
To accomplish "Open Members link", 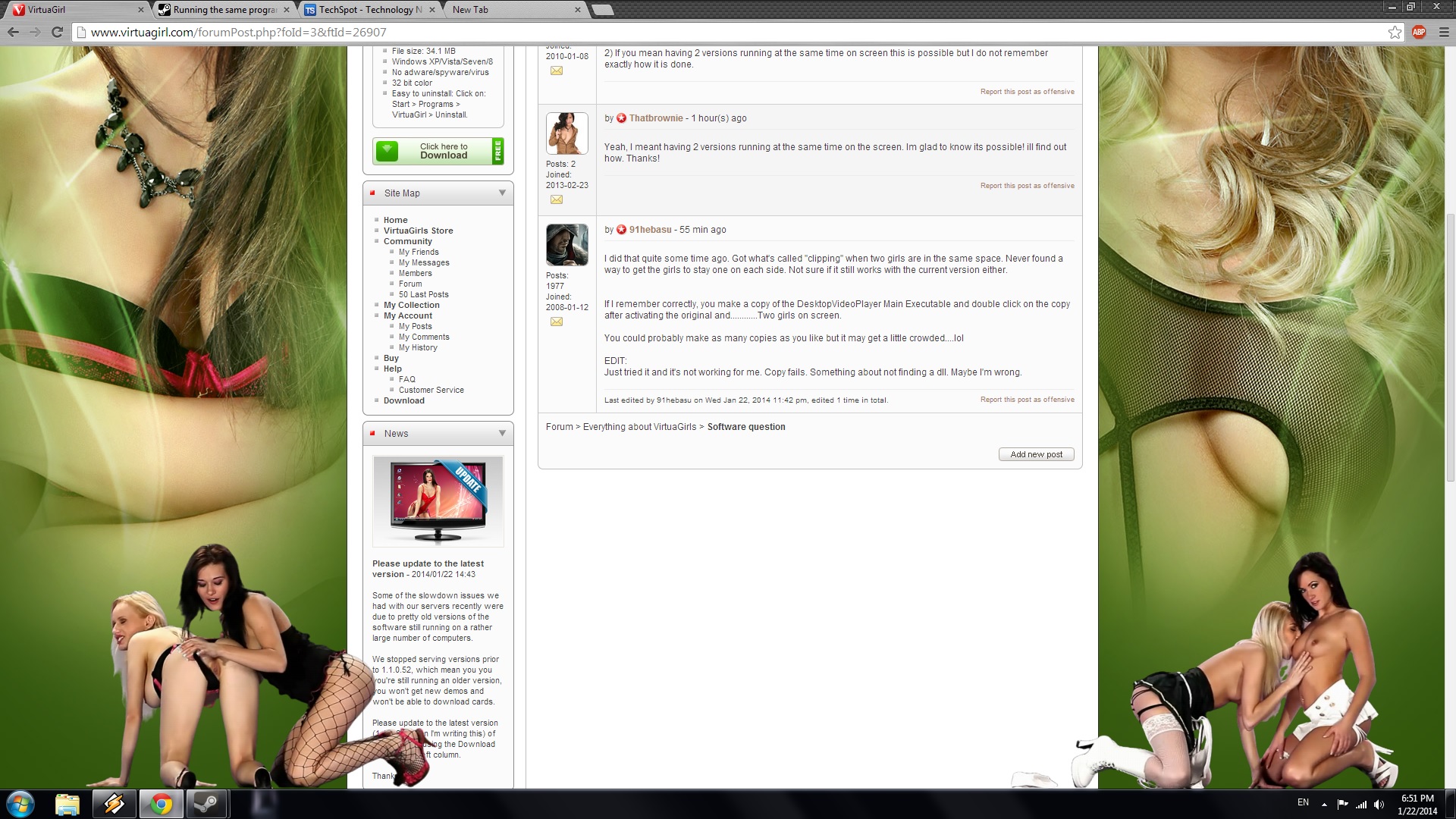I will 415,273.
